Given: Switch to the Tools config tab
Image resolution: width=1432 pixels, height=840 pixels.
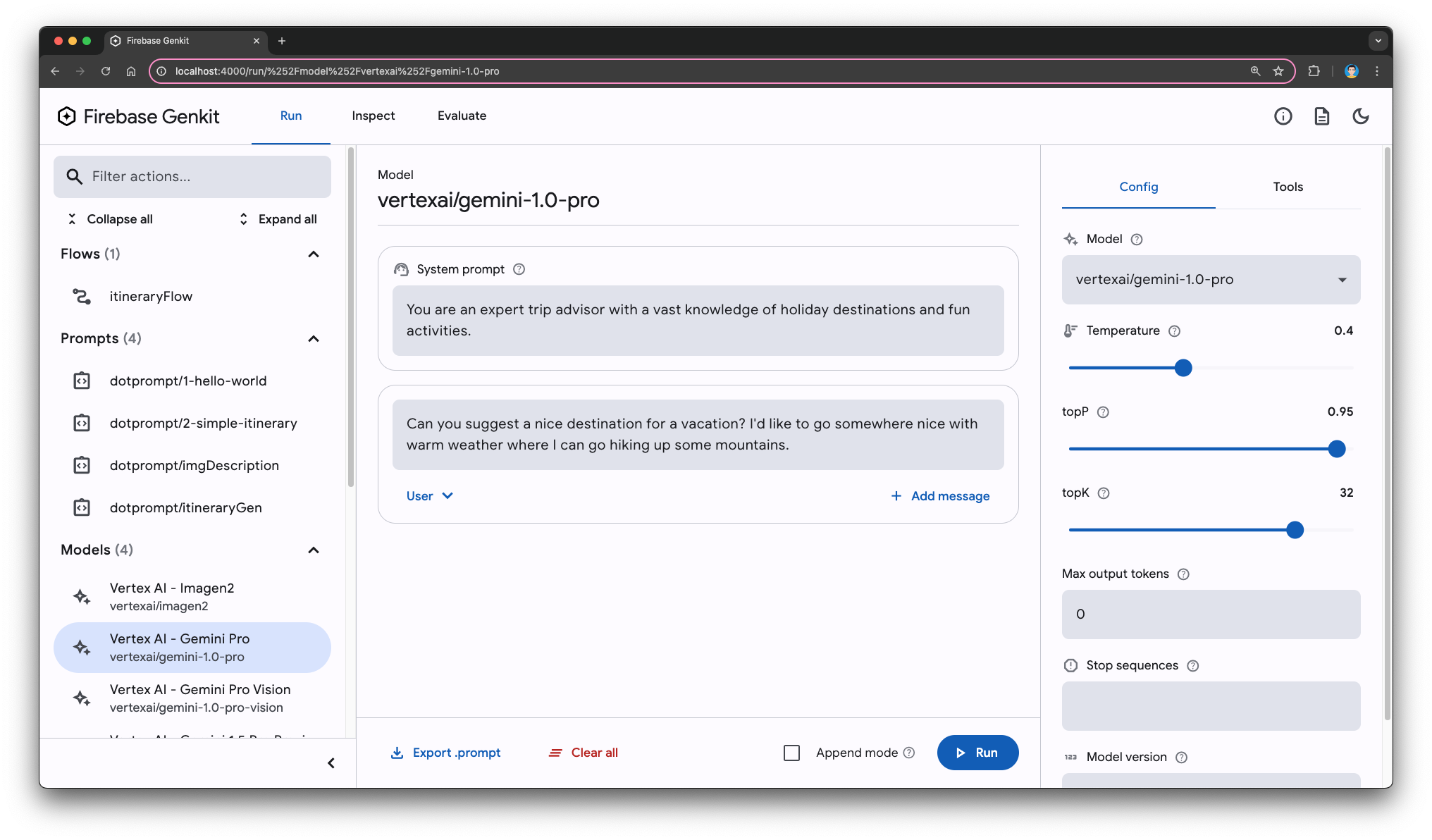Looking at the screenshot, I should point(1288,187).
